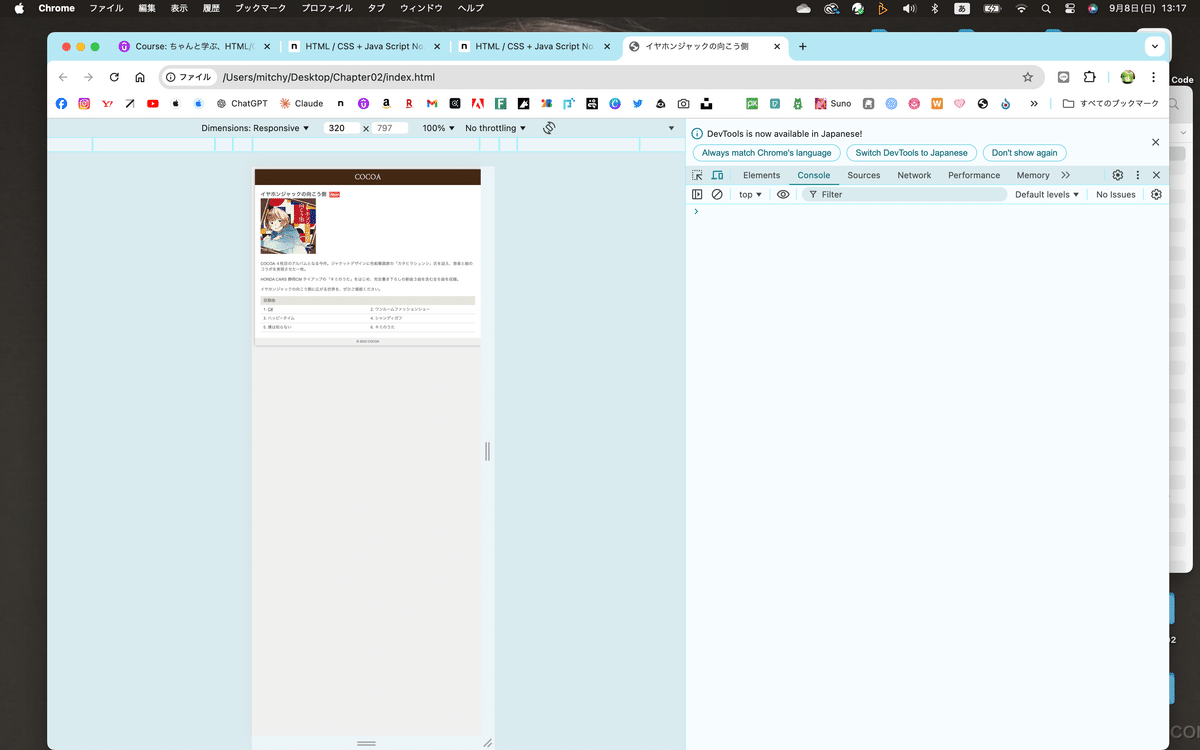Image resolution: width=1200 pixels, height=750 pixels.
Task: Open the Amazon bookmark icon
Action: (x=386, y=103)
